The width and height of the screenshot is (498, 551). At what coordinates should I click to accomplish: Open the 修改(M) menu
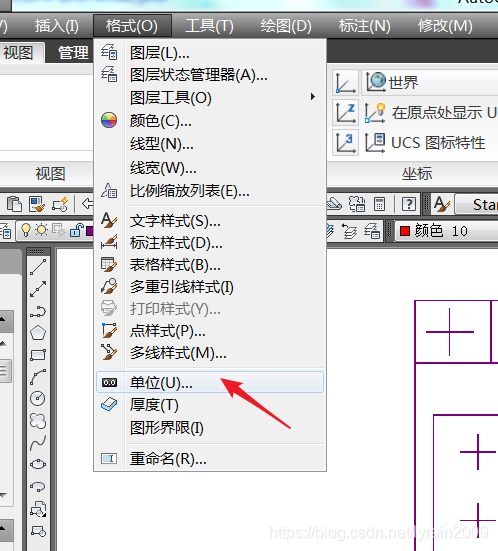click(x=445, y=26)
